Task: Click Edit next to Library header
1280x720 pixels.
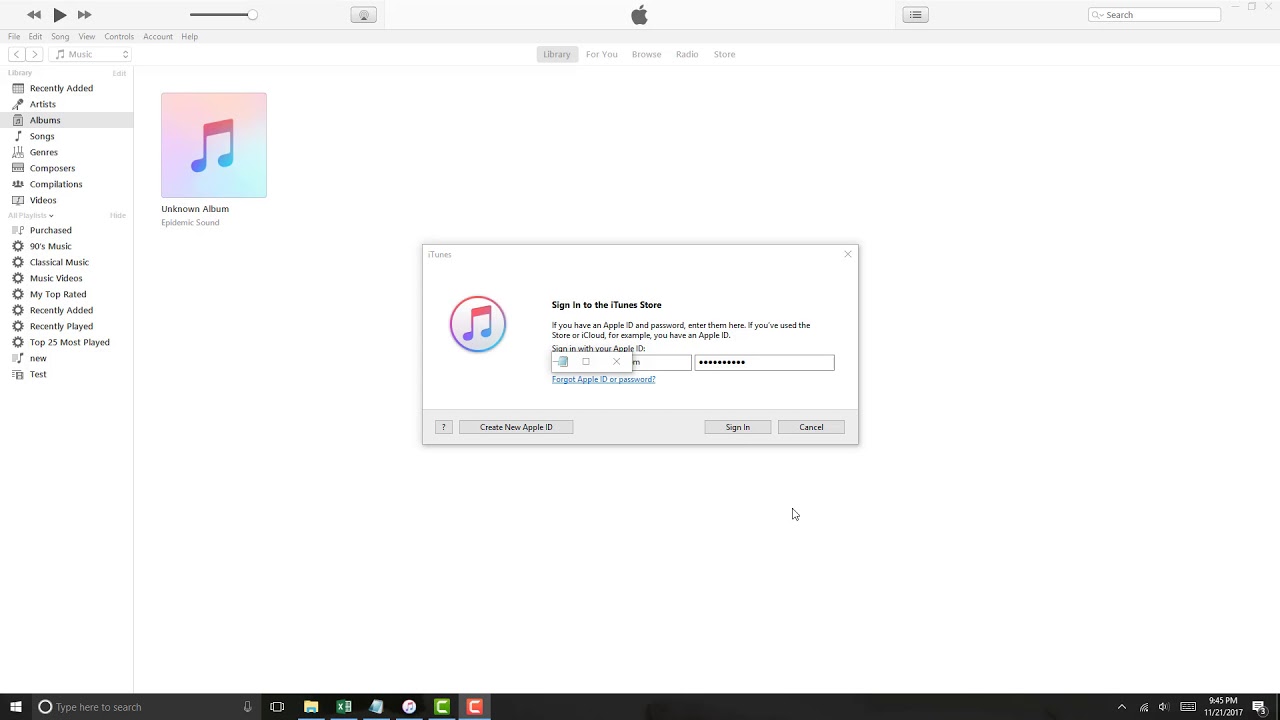Action: (119, 73)
